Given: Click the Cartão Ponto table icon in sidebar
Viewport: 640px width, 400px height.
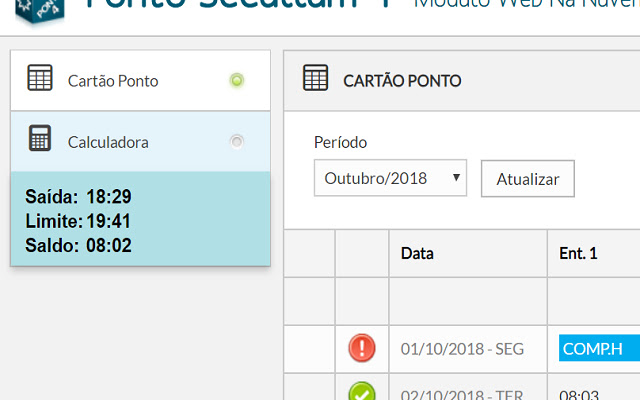Looking at the screenshot, I should [x=40, y=80].
